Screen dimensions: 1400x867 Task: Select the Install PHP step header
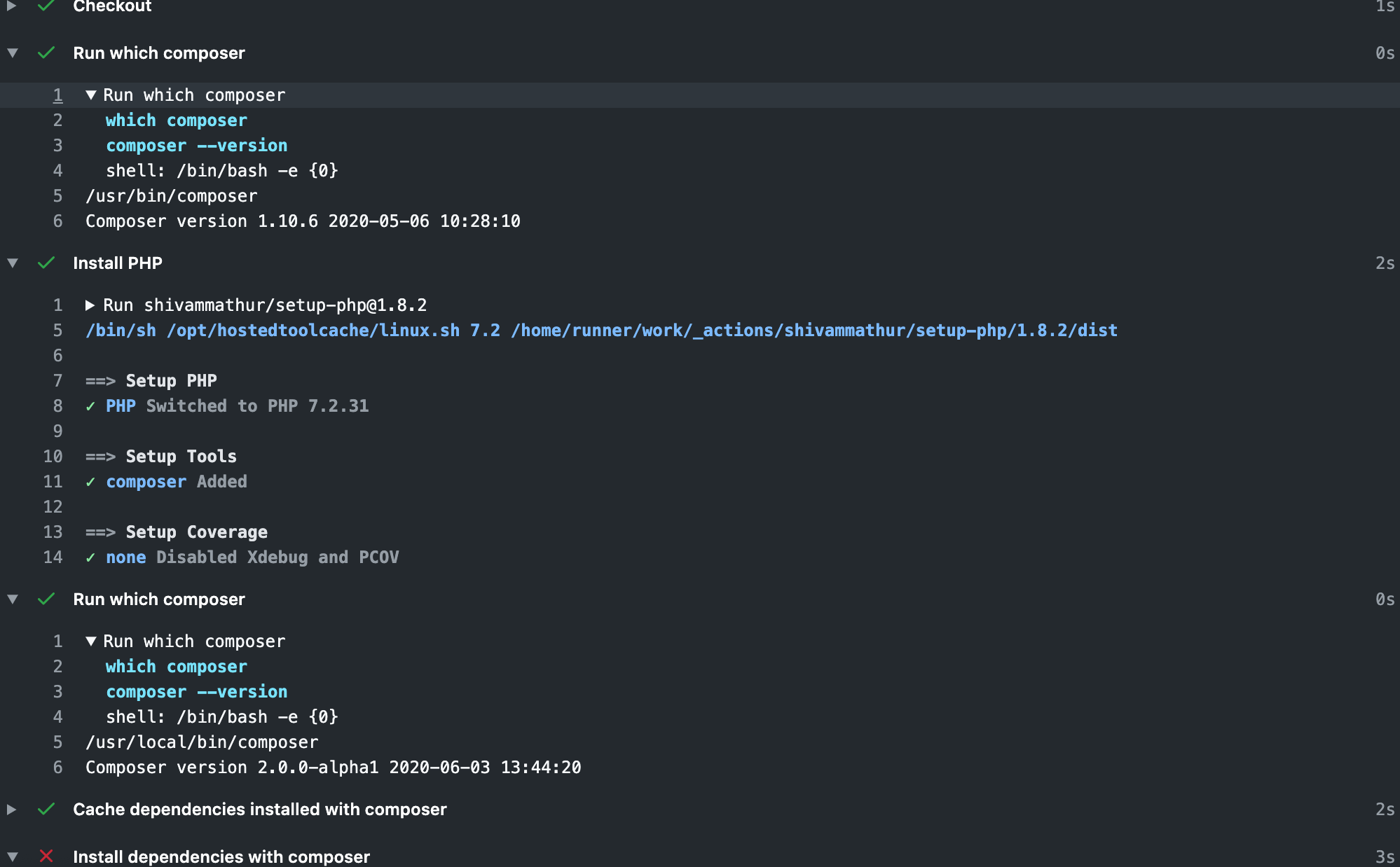(x=118, y=263)
